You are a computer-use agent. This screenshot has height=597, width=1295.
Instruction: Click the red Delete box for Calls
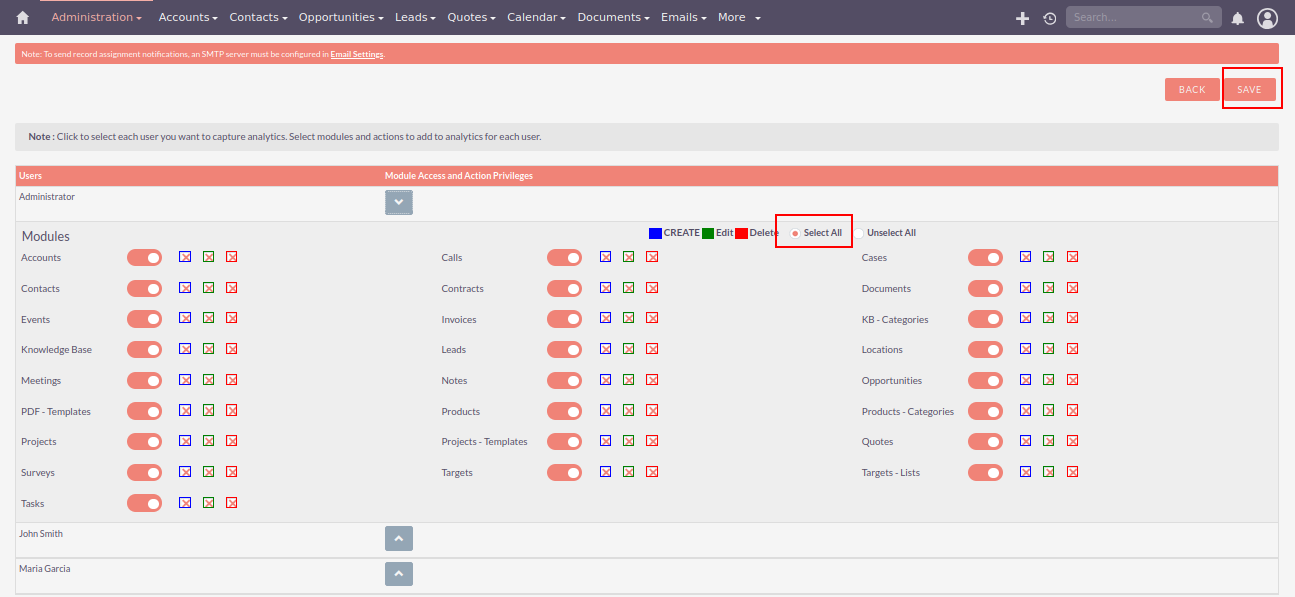(652, 257)
